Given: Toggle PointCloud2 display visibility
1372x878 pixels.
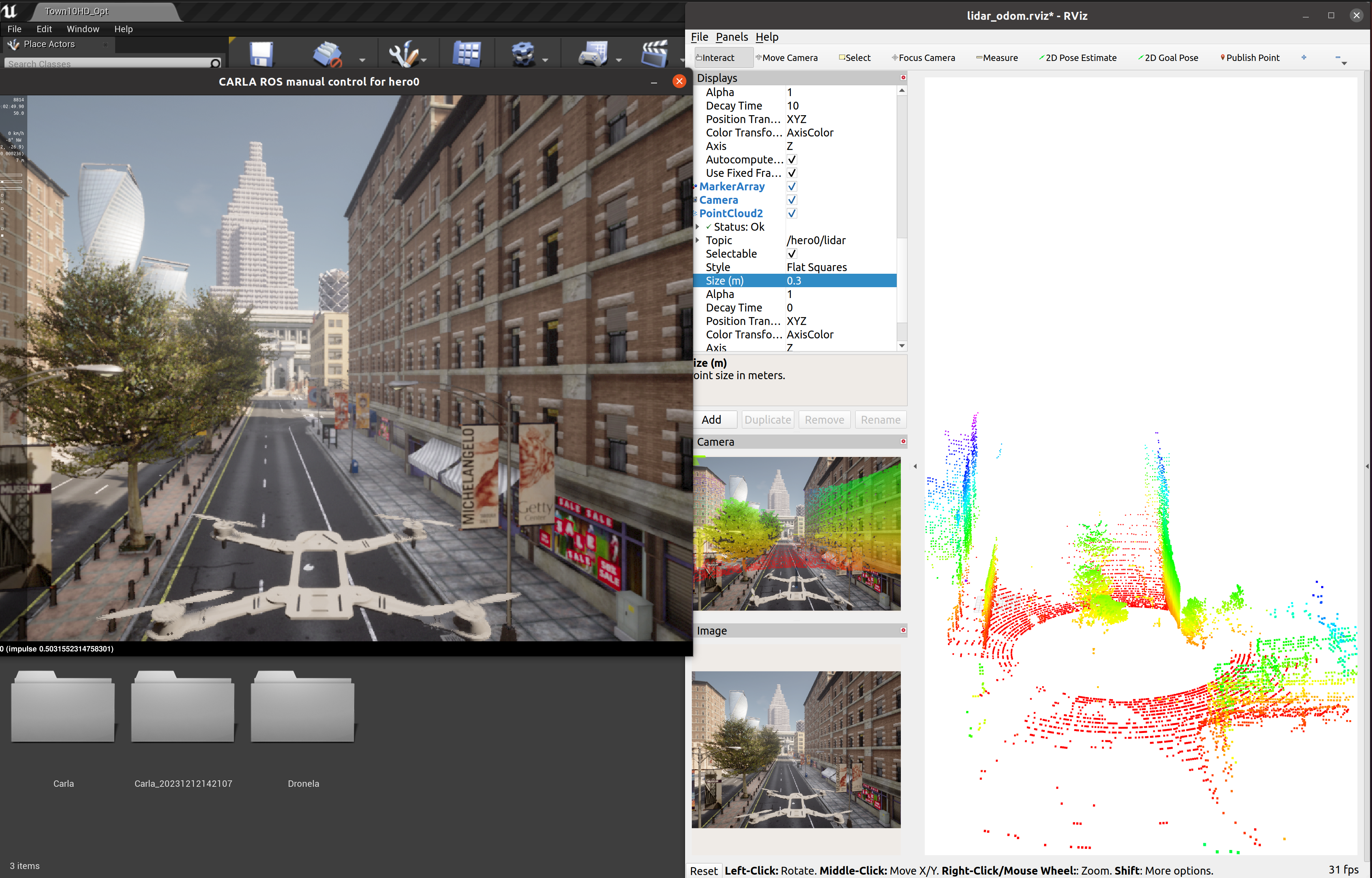Looking at the screenshot, I should click(x=791, y=213).
